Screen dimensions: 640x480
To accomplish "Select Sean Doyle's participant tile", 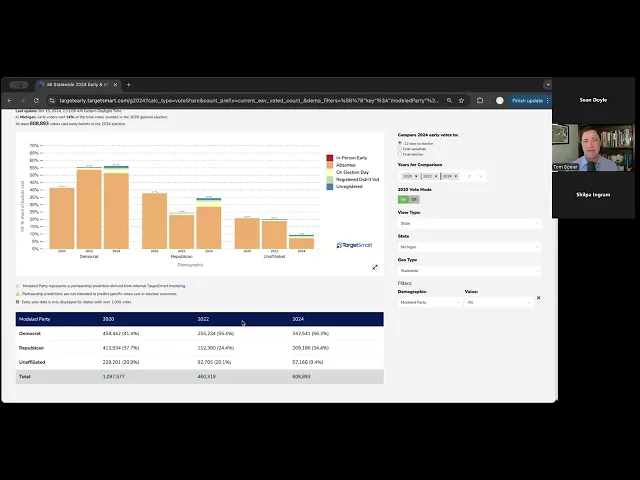I will tap(593, 100).
